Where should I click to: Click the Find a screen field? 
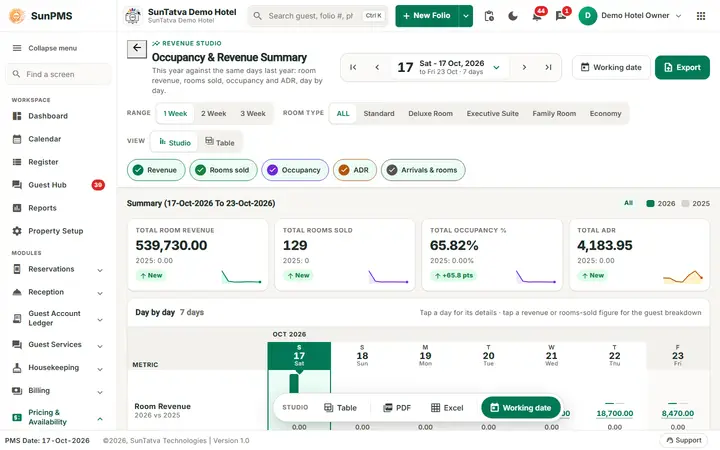pos(58,74)
